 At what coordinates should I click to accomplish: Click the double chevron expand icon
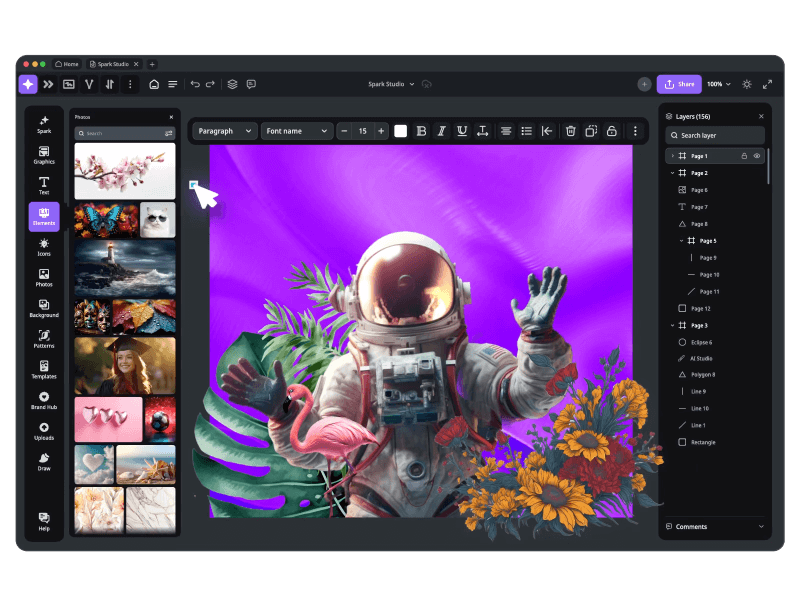click(x=48, y=84)
